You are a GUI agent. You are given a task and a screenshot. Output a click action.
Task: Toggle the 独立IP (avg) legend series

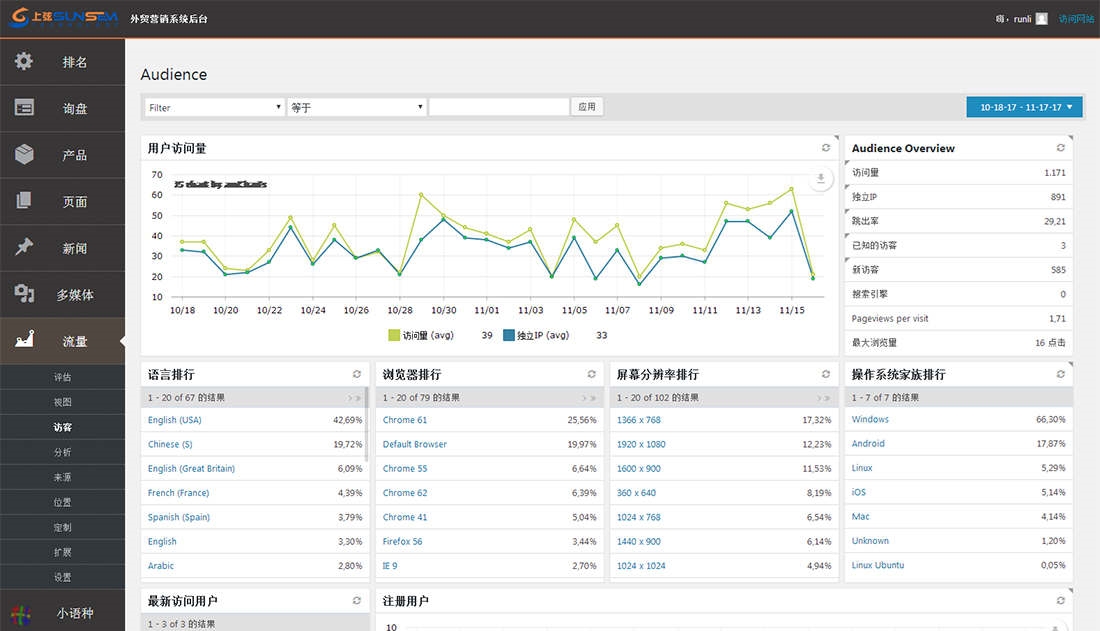[x=536, y=336]
